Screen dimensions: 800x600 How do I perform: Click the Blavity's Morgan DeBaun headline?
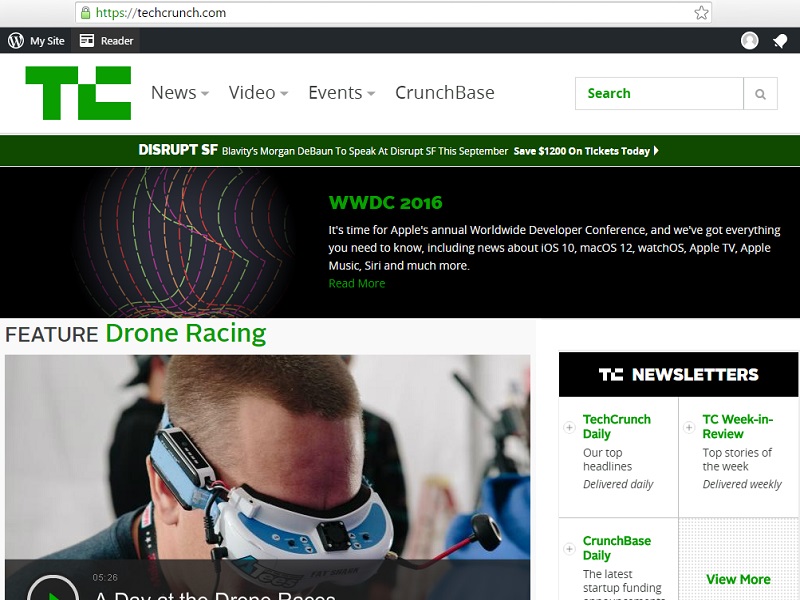click(x=365, y=151)
